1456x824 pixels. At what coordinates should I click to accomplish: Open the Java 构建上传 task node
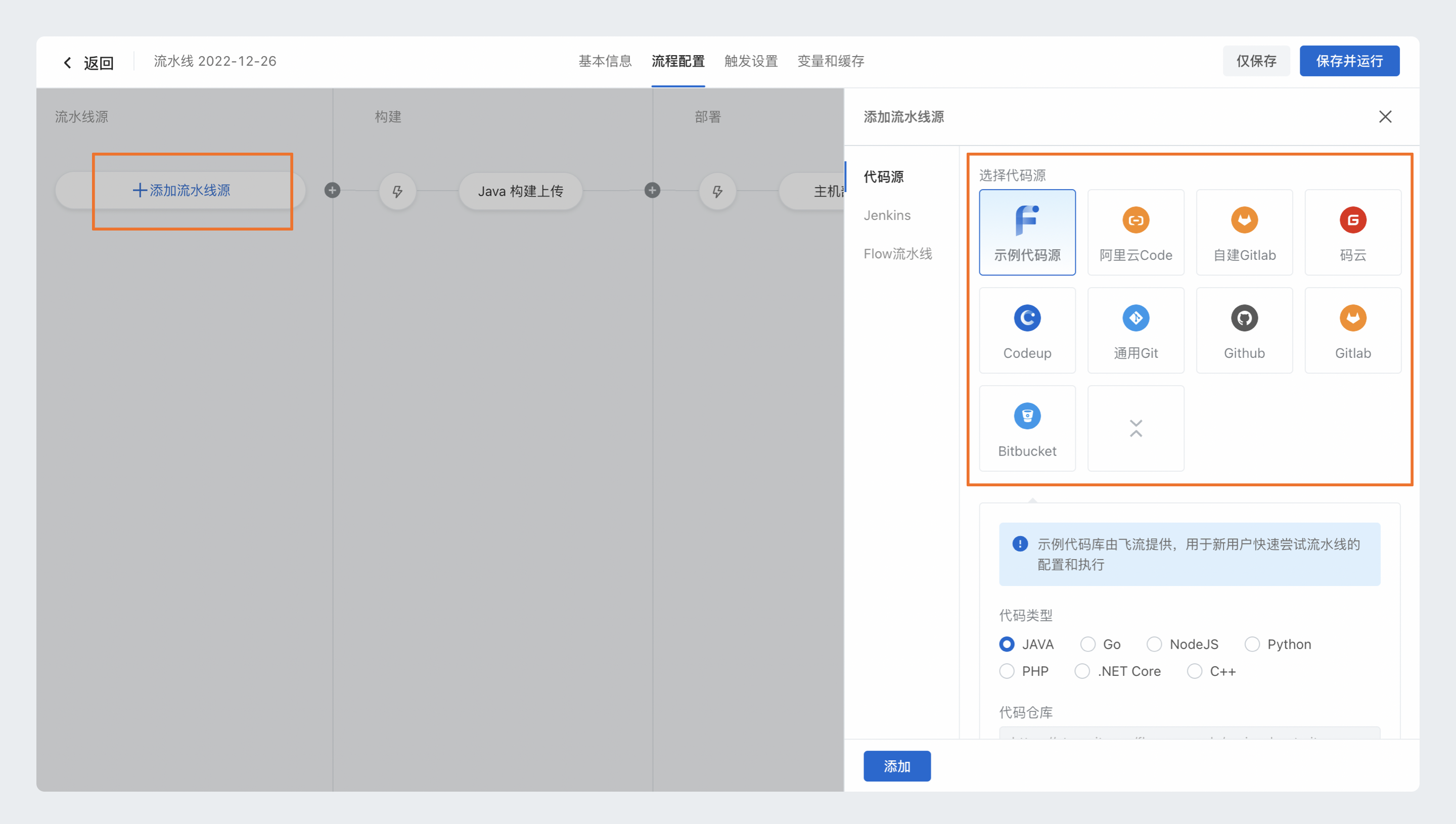tap(521, 191)
